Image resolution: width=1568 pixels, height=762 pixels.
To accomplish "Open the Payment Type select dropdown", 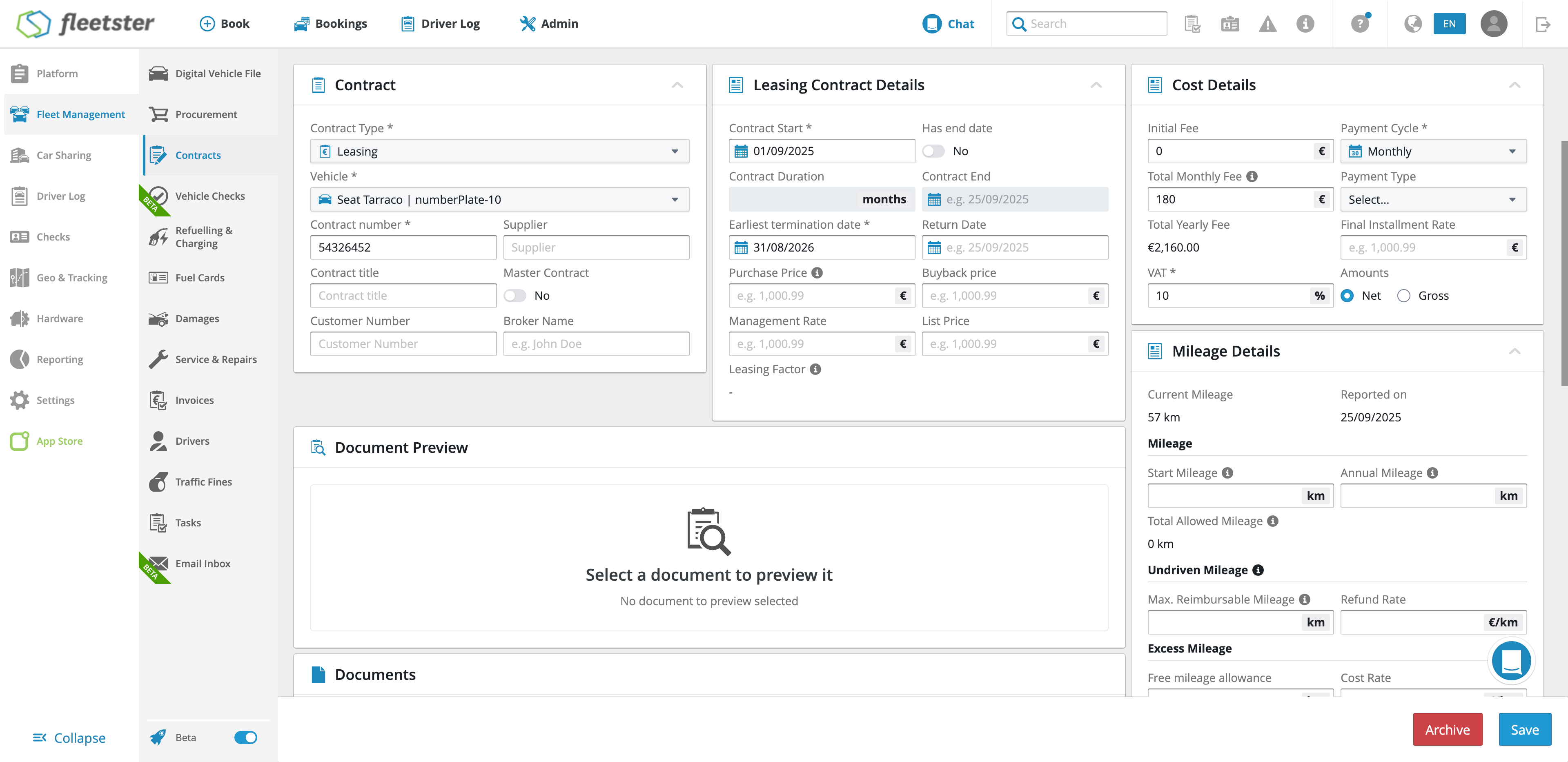I will (x=1433, y=200).
